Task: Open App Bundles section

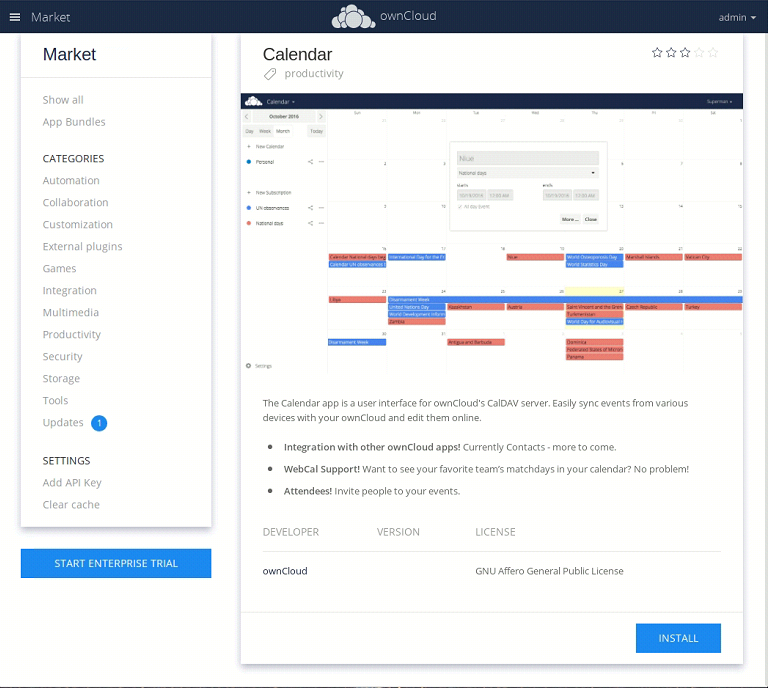Action: 74,122
